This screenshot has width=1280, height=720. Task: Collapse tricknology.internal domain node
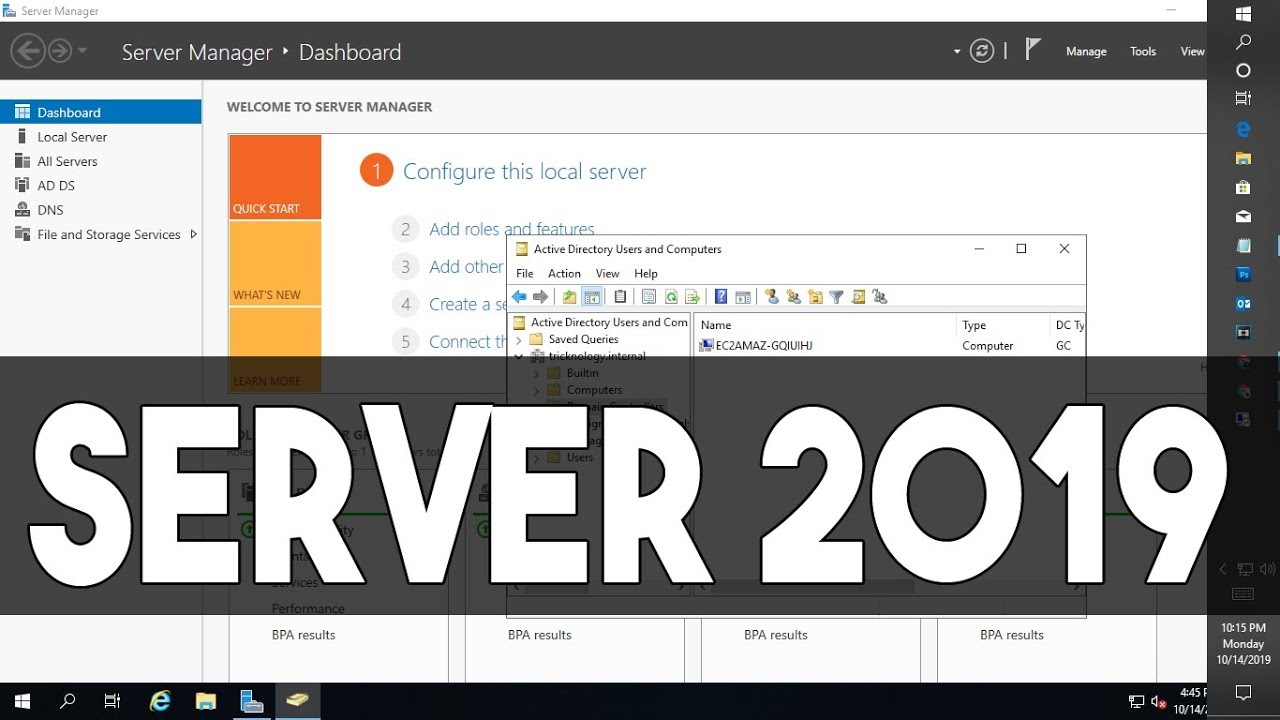tap(519, 356)
